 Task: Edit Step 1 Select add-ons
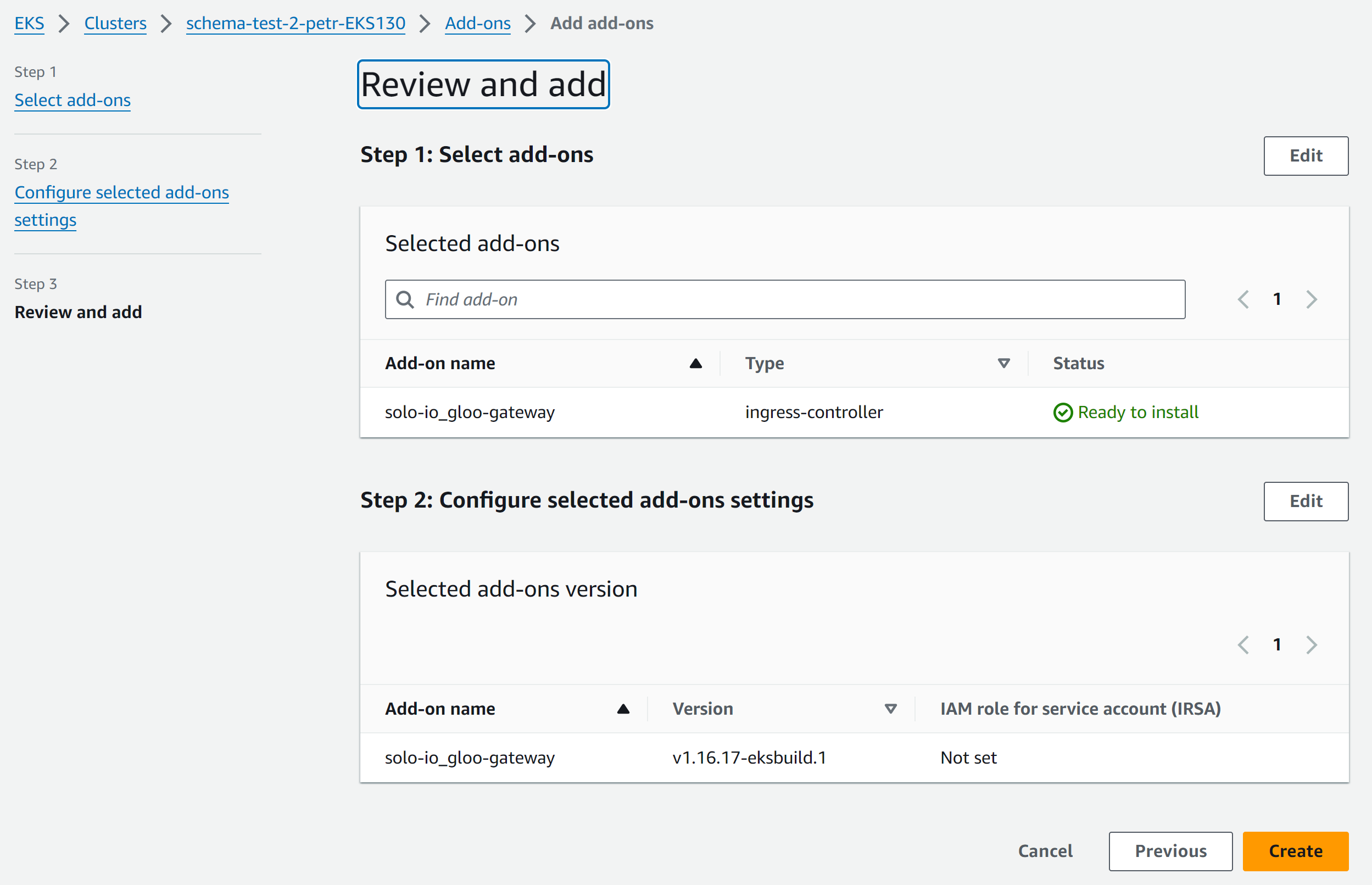click(1306, 155)
